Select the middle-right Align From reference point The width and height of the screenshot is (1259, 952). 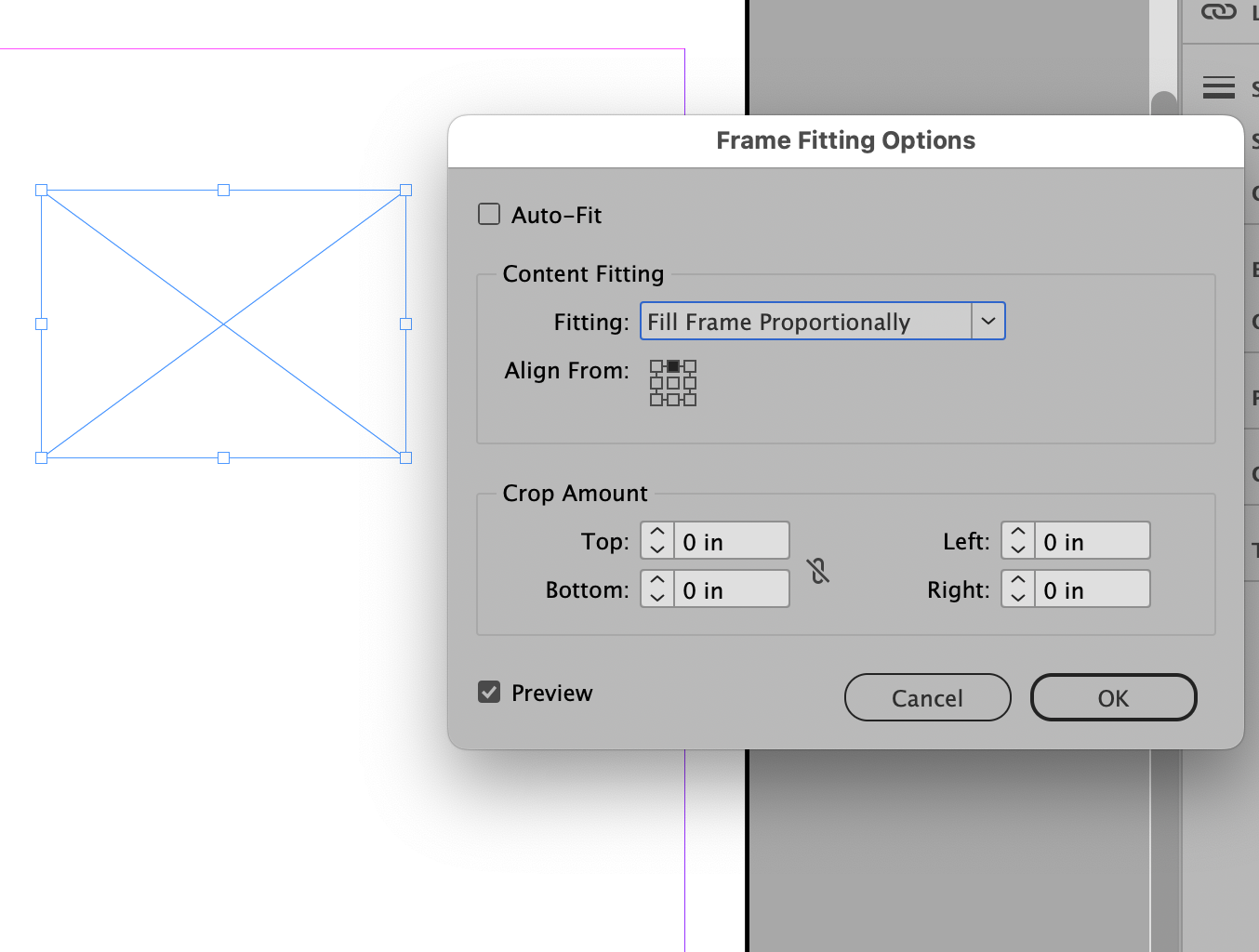coord(691,383)
